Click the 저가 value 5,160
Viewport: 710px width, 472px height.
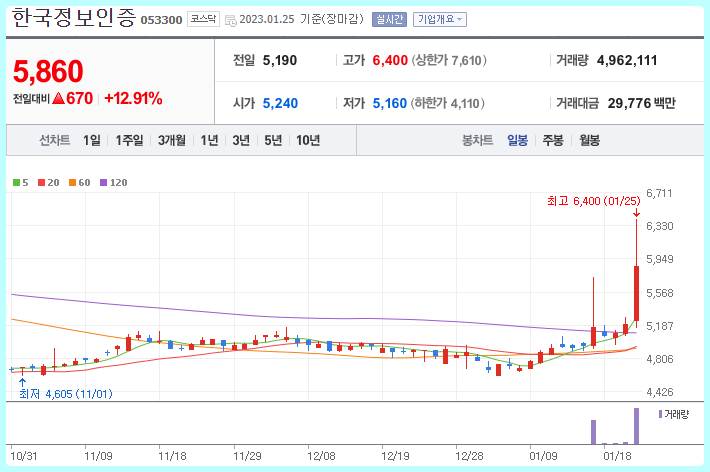click(389, 103)
